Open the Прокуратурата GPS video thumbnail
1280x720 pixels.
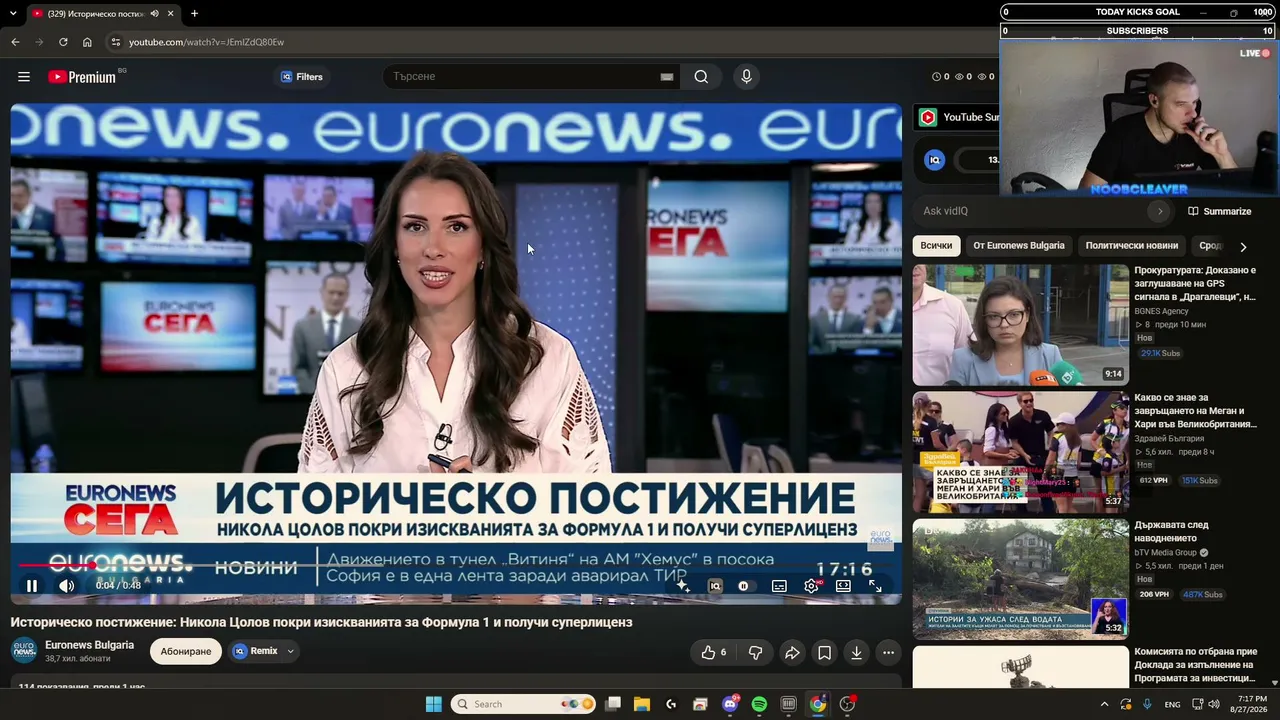(x=1021, y=325)
